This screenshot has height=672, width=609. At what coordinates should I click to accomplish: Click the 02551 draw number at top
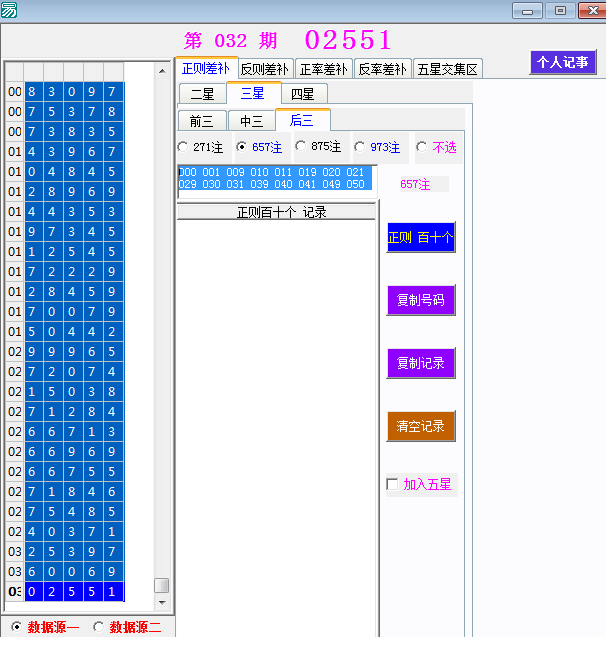coord(348,40)
